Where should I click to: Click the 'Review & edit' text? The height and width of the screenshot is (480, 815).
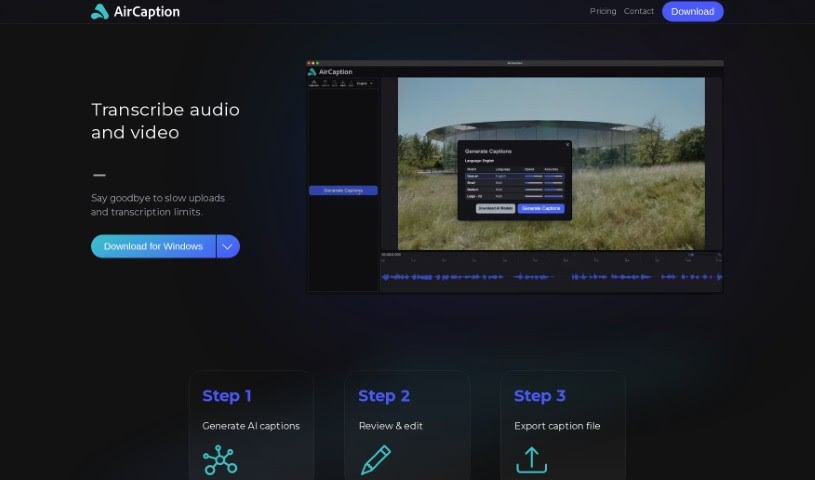(x=391, y=426)
